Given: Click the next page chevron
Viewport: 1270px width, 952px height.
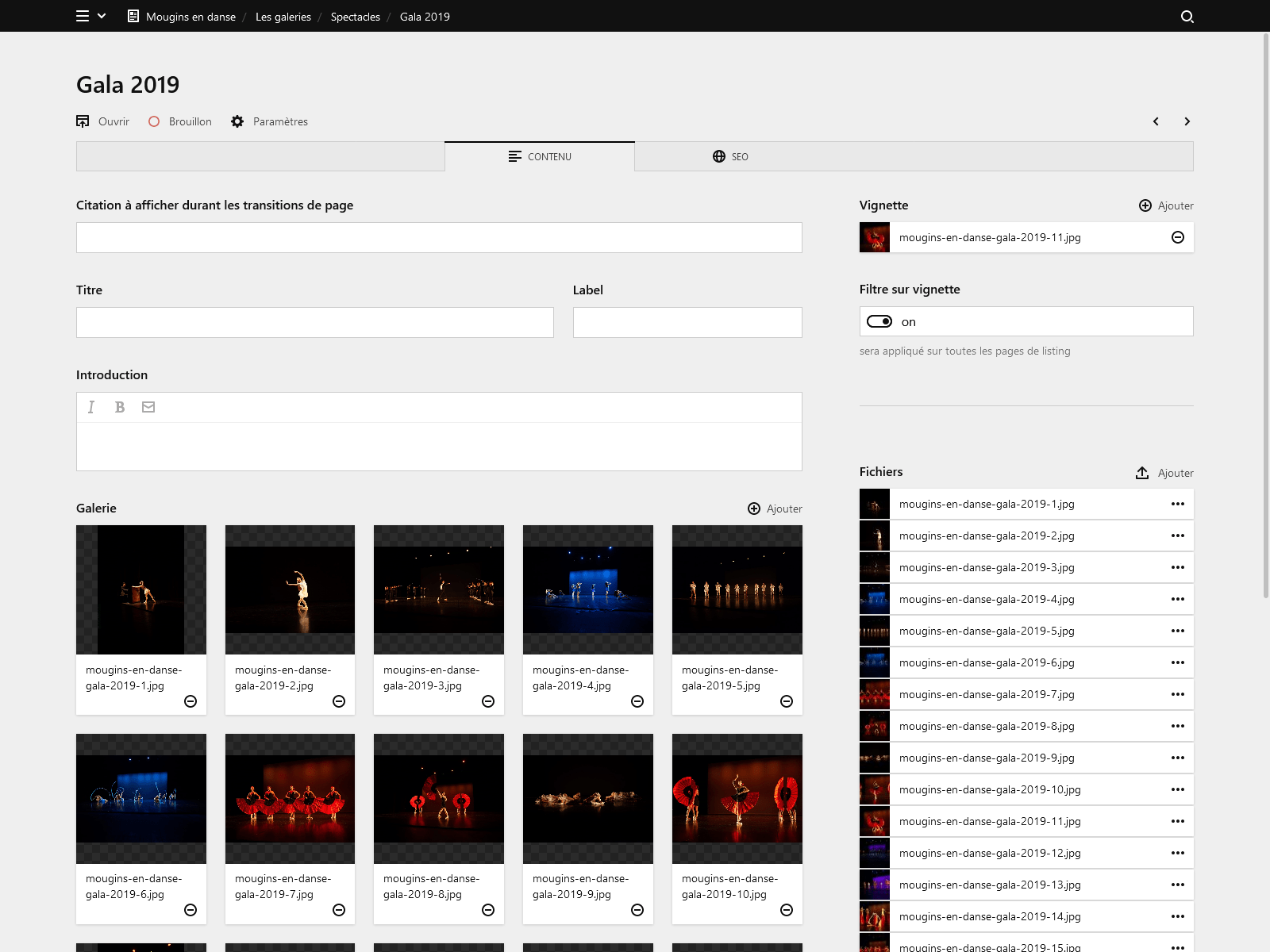Looking at the screenshot, I should (1187, 121).
